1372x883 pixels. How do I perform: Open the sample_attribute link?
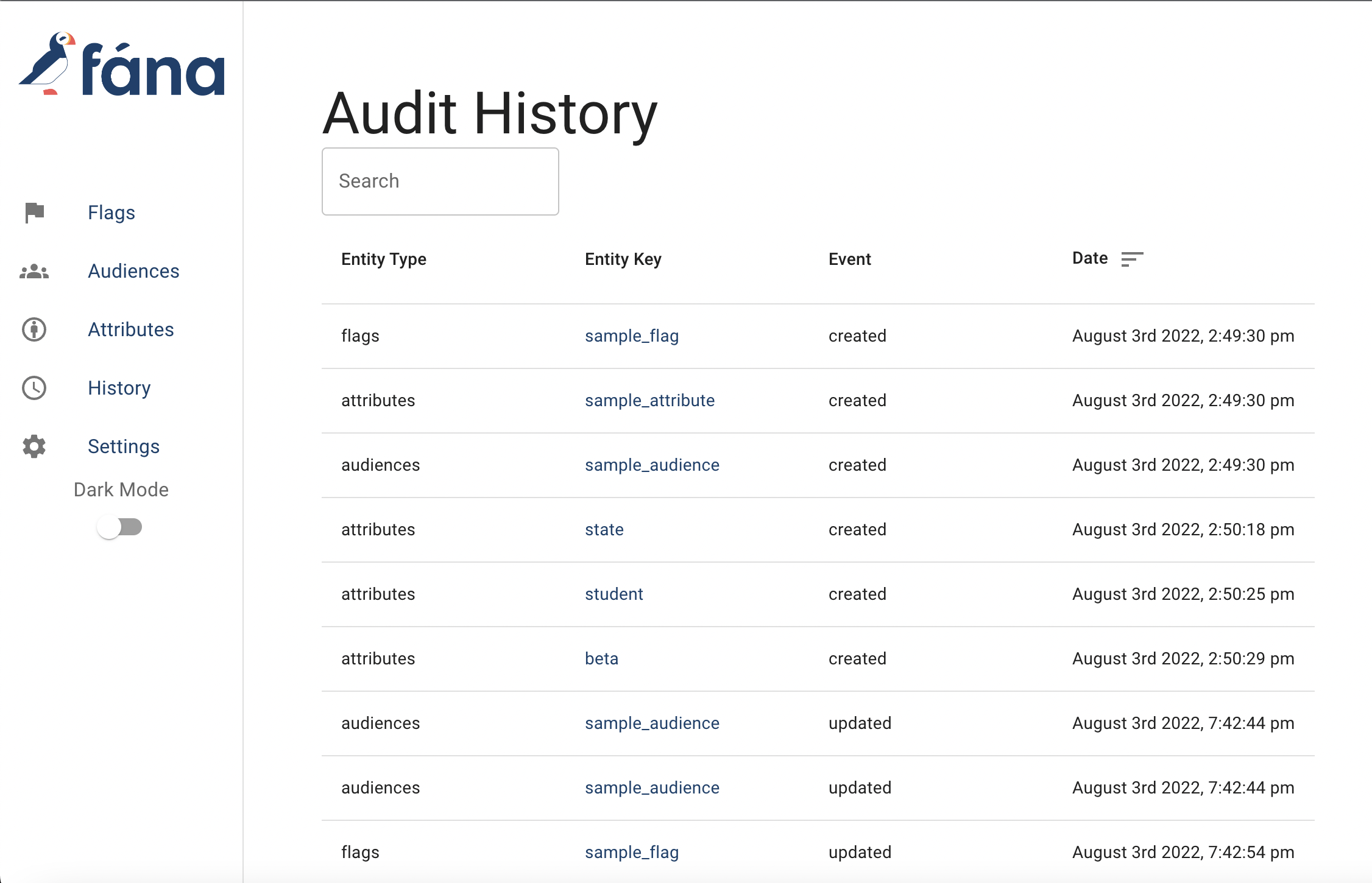(x=650, y=401)
